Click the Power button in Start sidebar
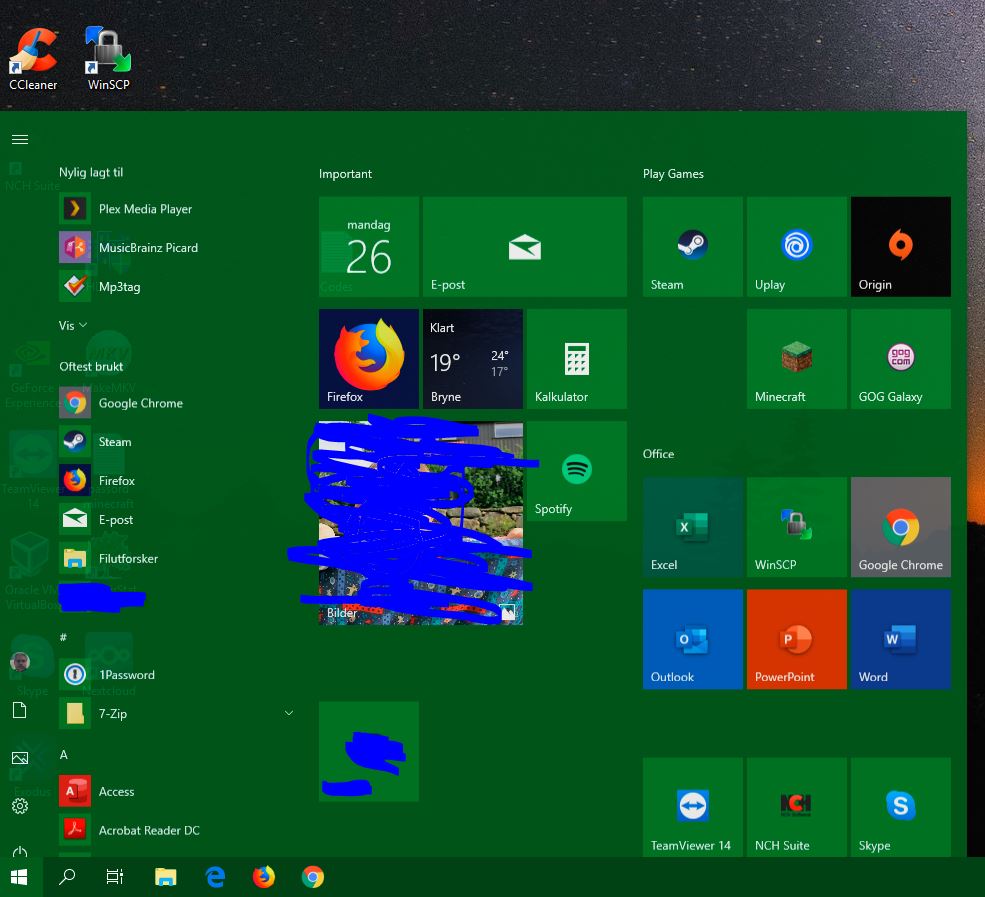 click(x=20, y=852)
